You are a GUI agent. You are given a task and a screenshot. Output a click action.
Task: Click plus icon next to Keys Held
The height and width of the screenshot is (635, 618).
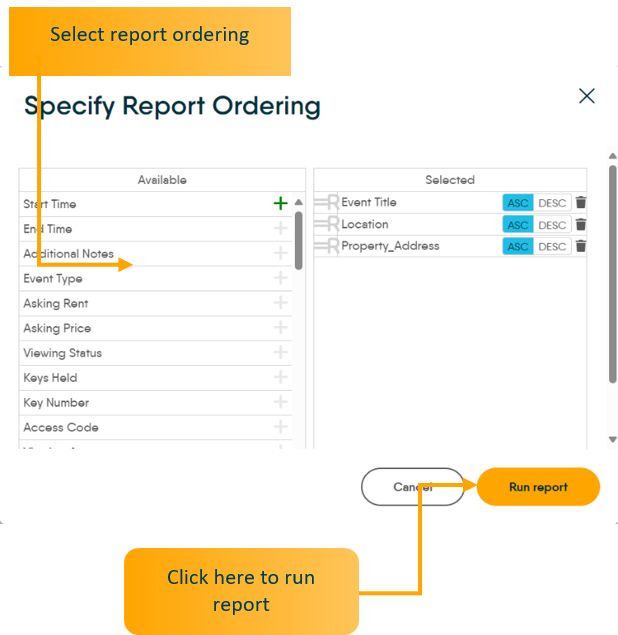[280, 377]
